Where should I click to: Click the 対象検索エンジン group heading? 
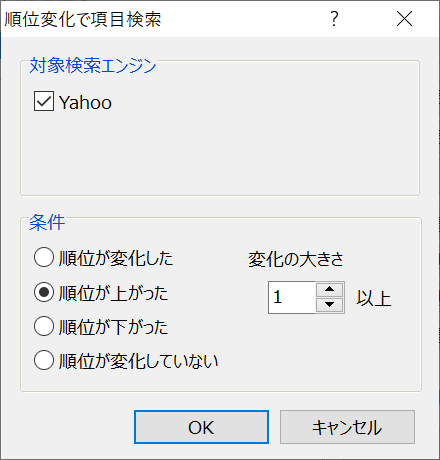[x=93, y=65]
